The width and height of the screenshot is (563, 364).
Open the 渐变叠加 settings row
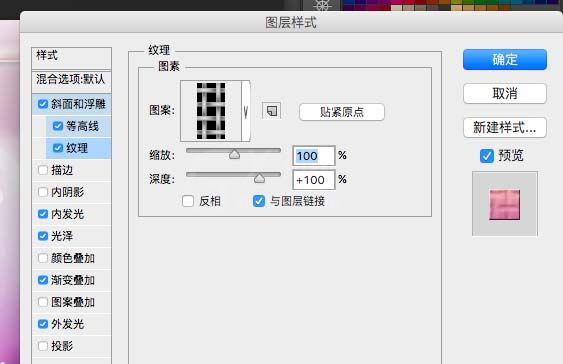pos(71,280)
